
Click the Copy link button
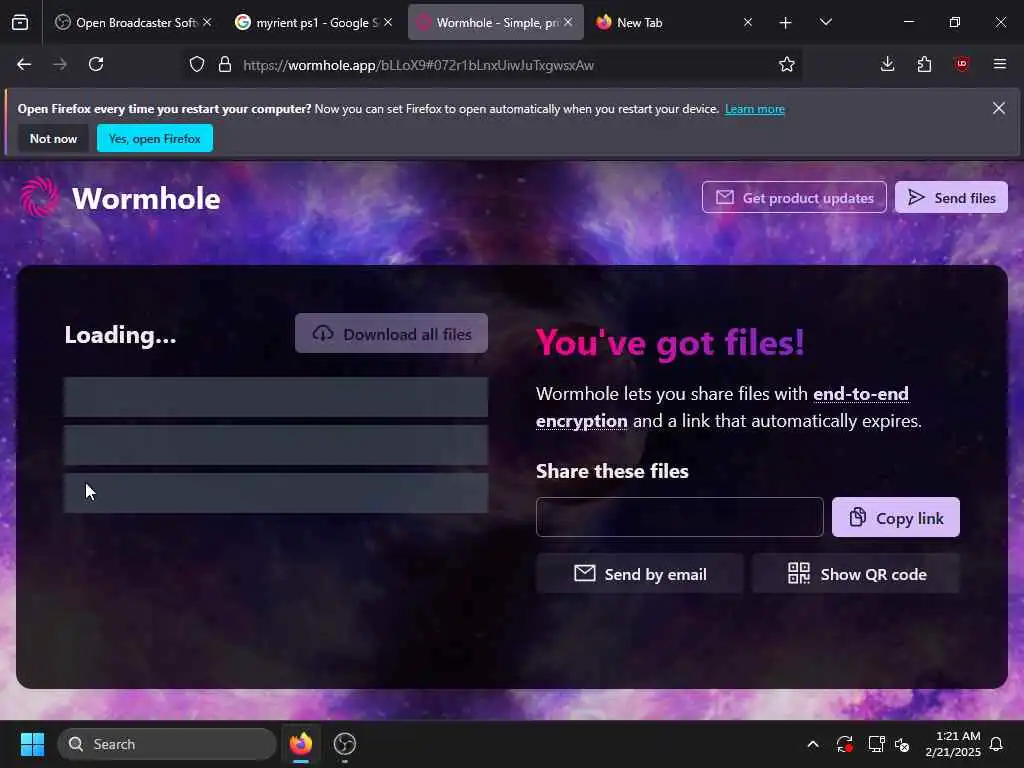[x=896, y=517]
